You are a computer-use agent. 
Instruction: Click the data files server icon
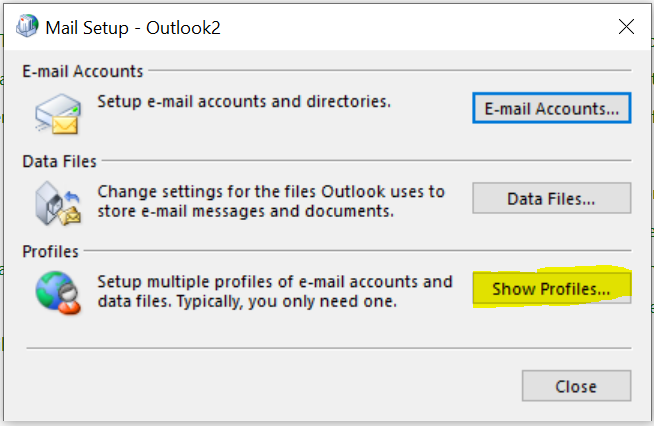(x=58, y=203)
